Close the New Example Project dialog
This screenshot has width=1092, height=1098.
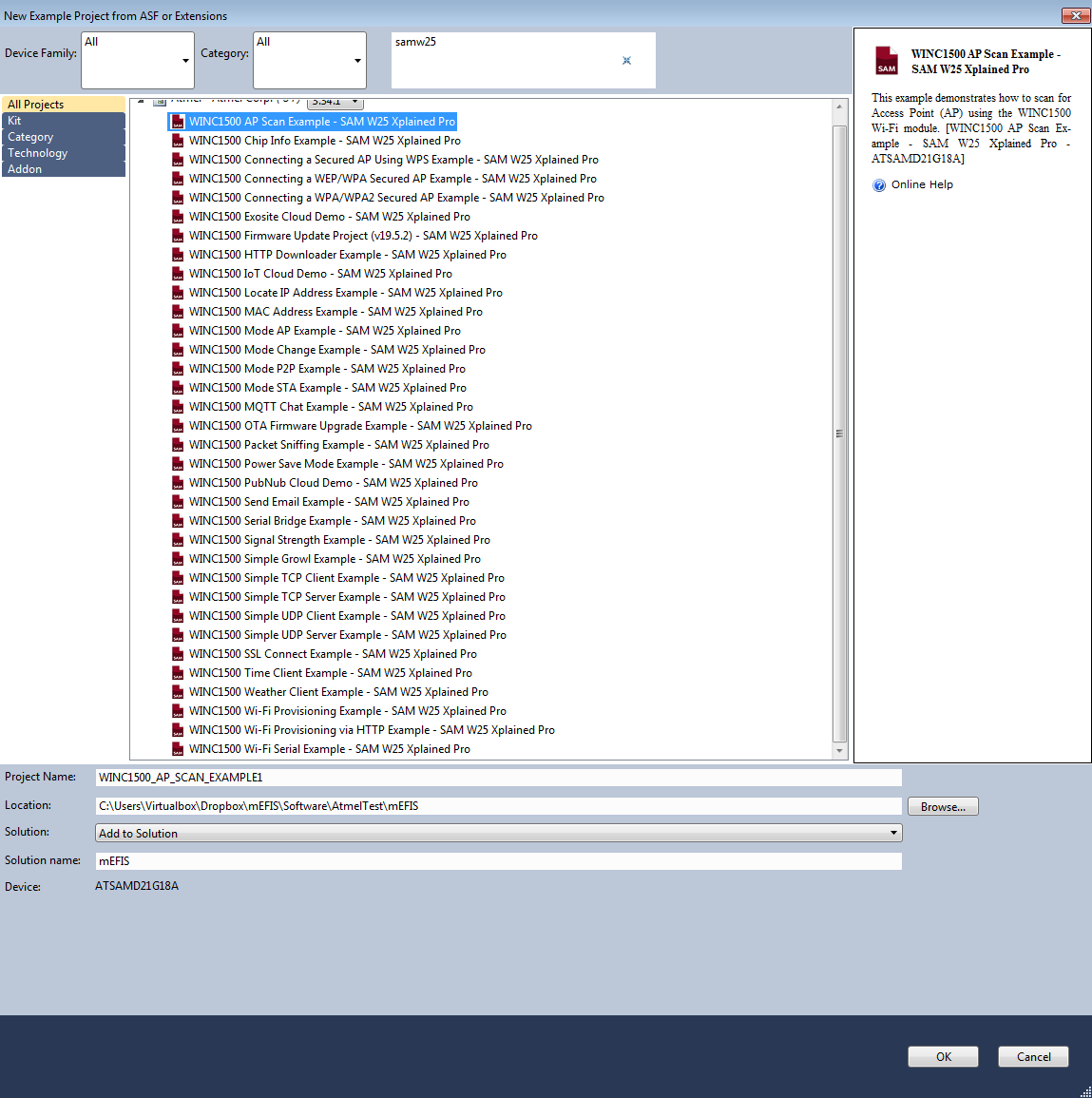[1075, 15]
